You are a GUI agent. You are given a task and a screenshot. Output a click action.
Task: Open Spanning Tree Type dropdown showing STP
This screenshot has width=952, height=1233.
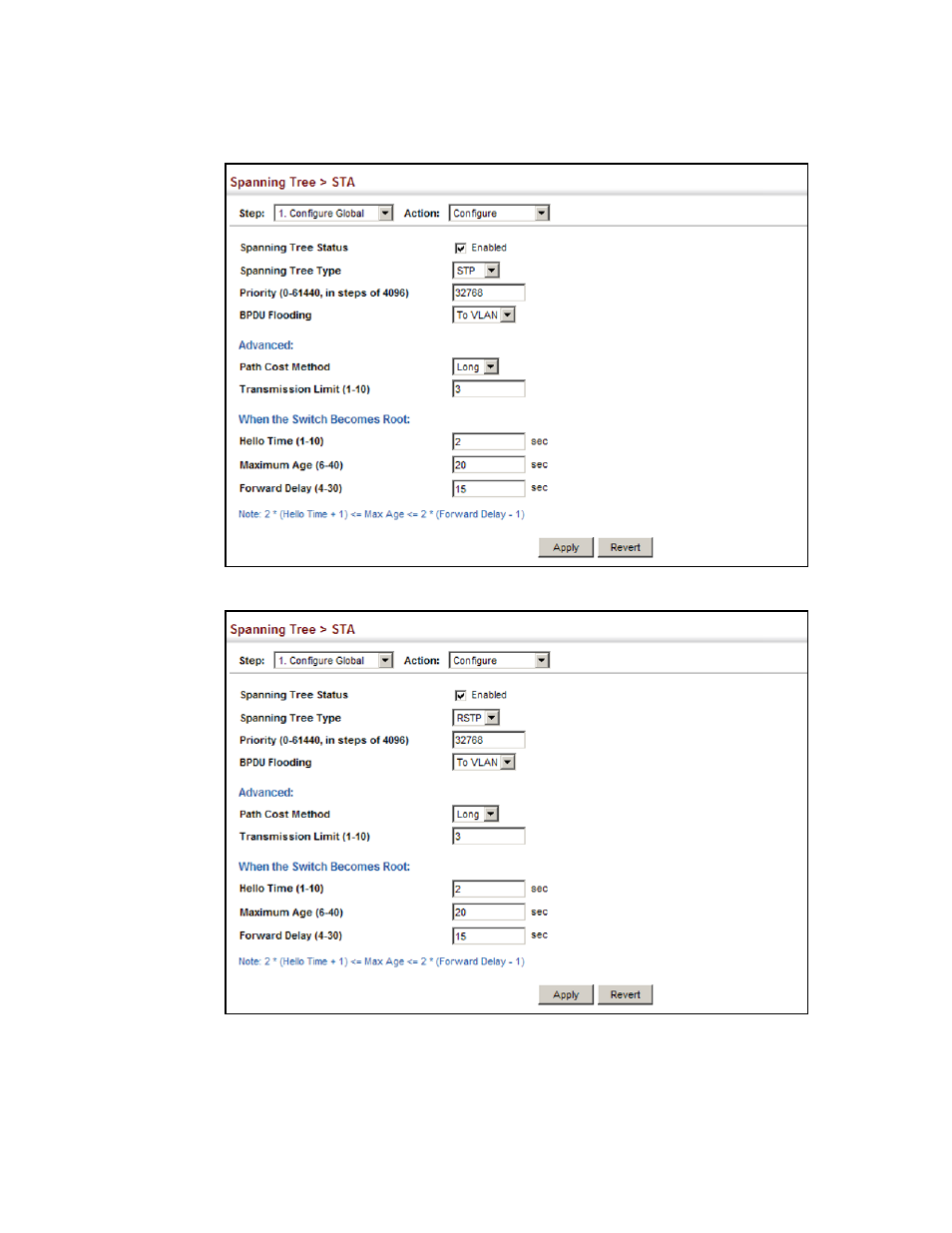click(476, 271)
